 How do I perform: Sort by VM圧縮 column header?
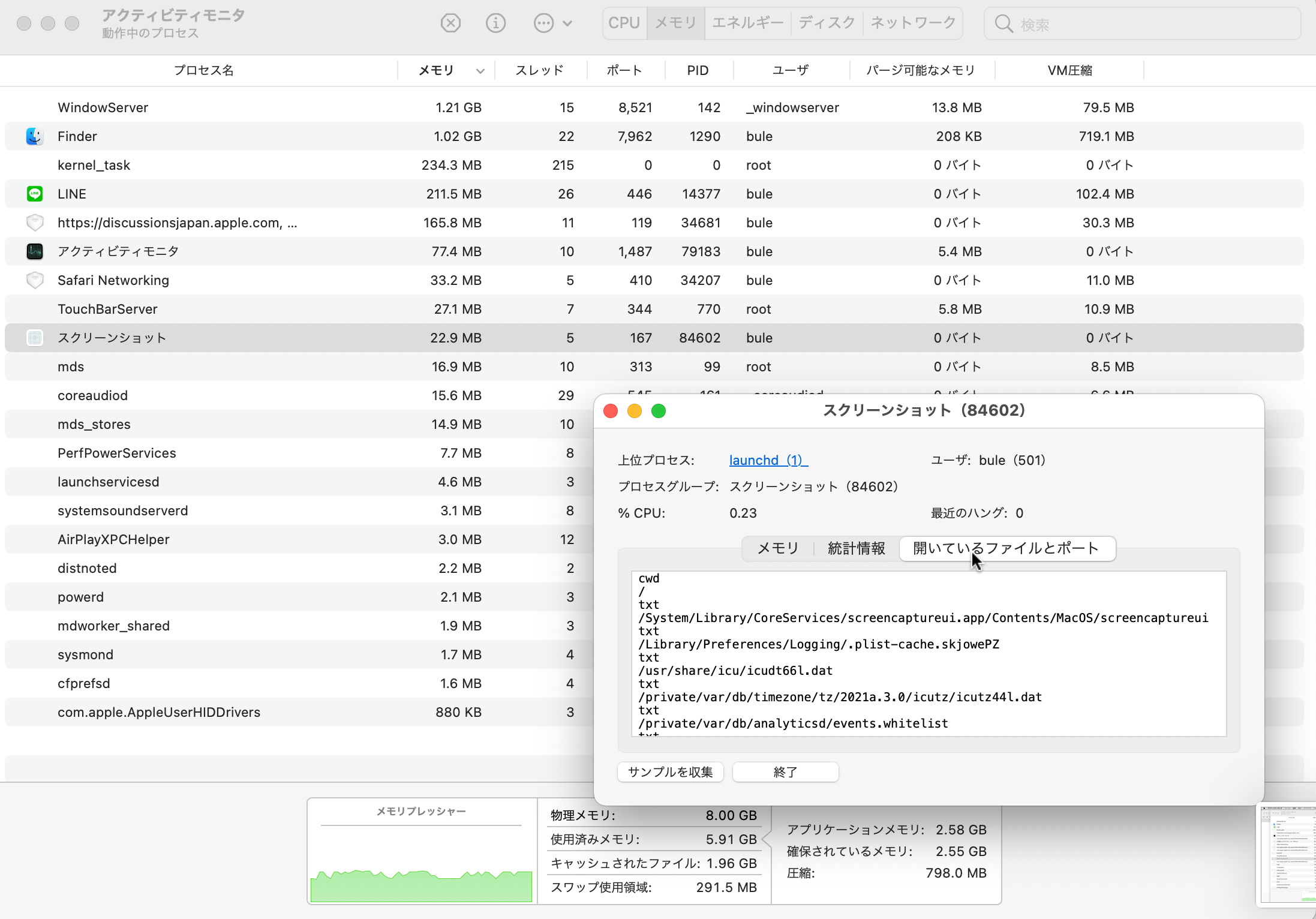pos(1069,71)
